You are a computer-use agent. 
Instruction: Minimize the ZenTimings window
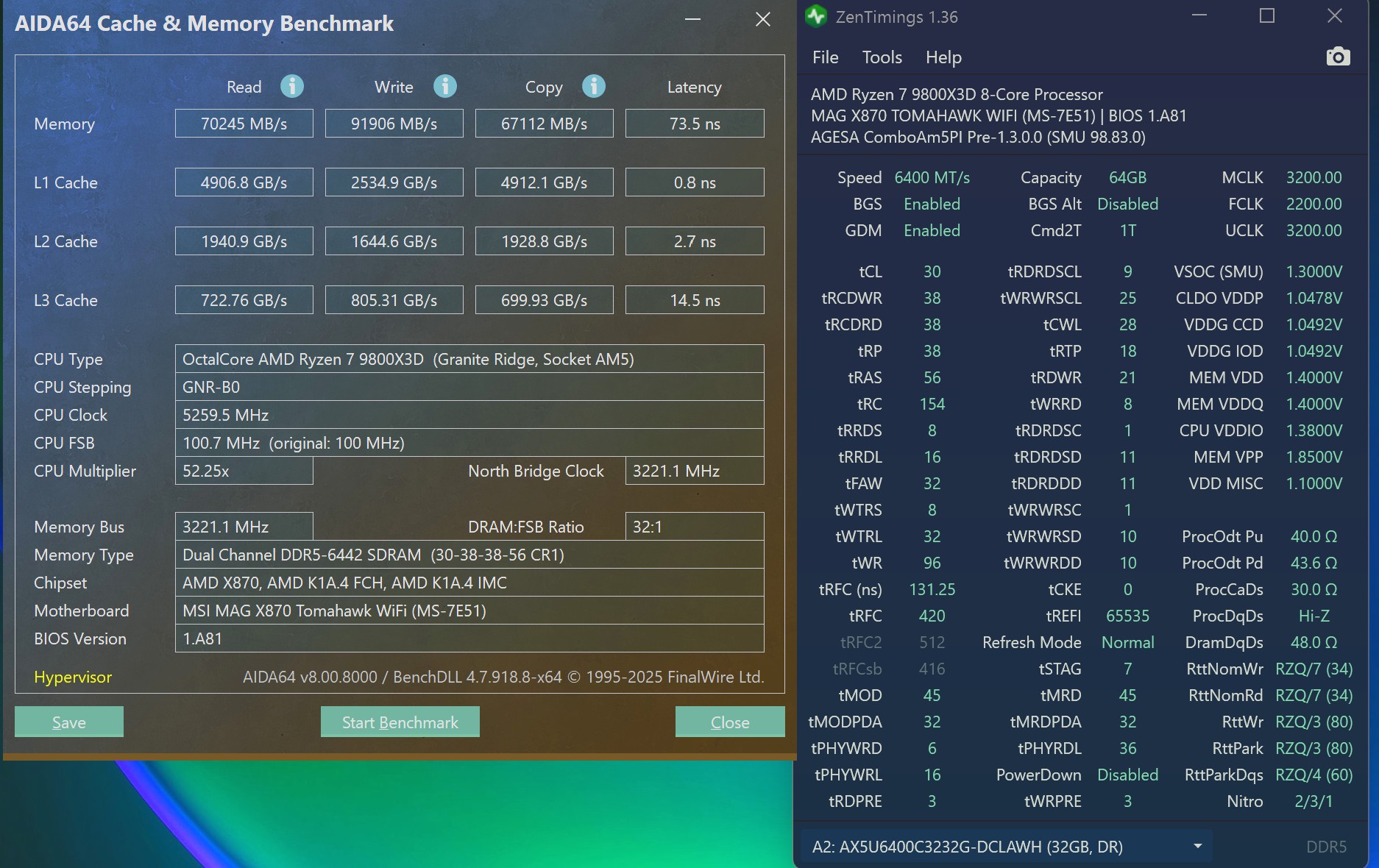(1199, 16)
